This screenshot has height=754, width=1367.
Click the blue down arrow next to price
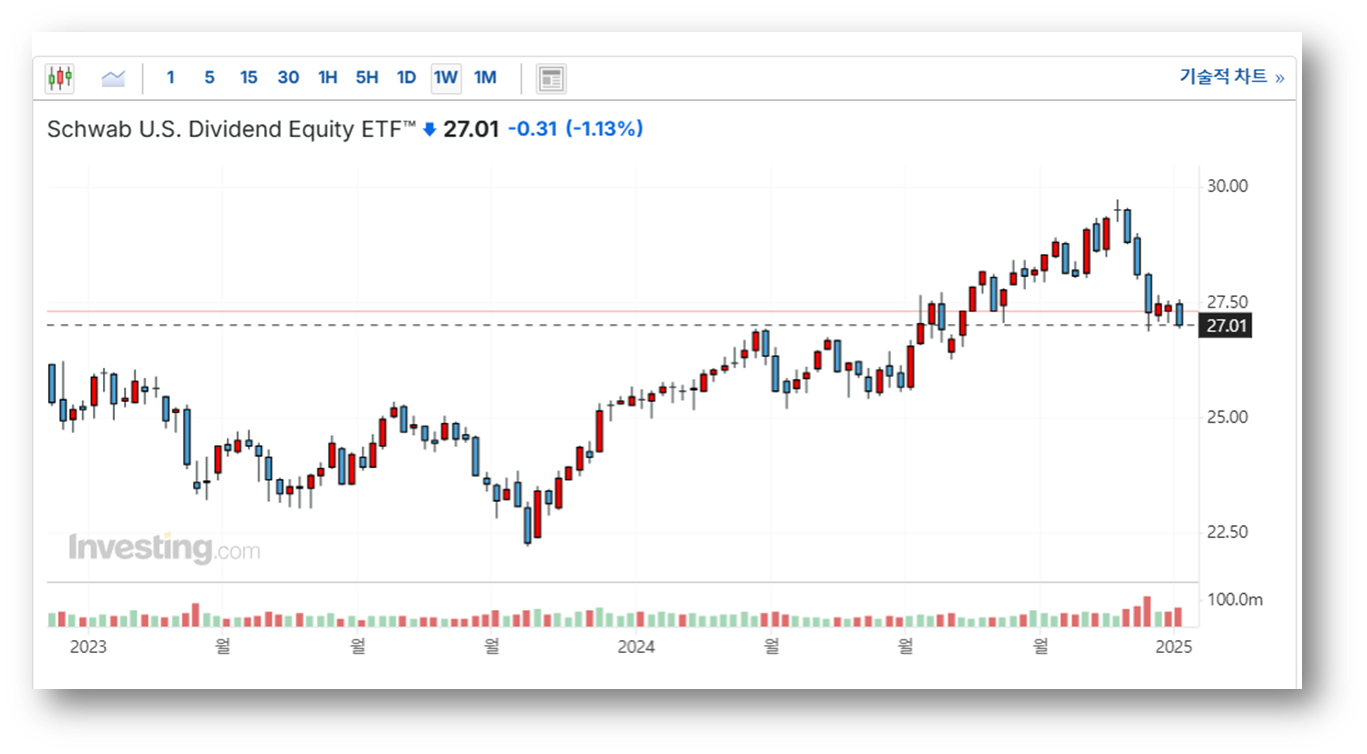[x=430, y=129]
